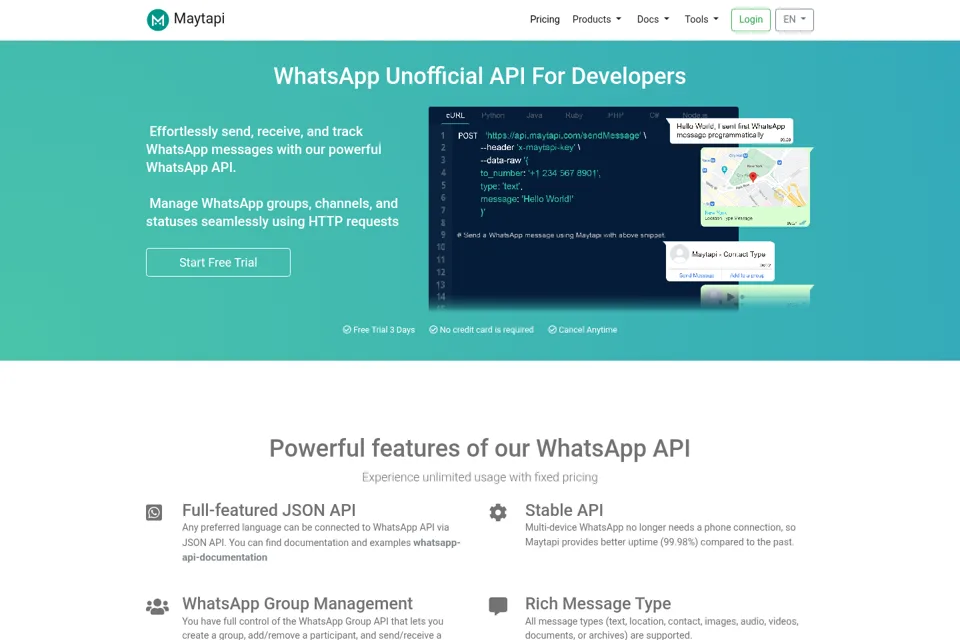Click the Hello World message bubble
This screenshot has width=960, height=640.
(x=731, y=131)
